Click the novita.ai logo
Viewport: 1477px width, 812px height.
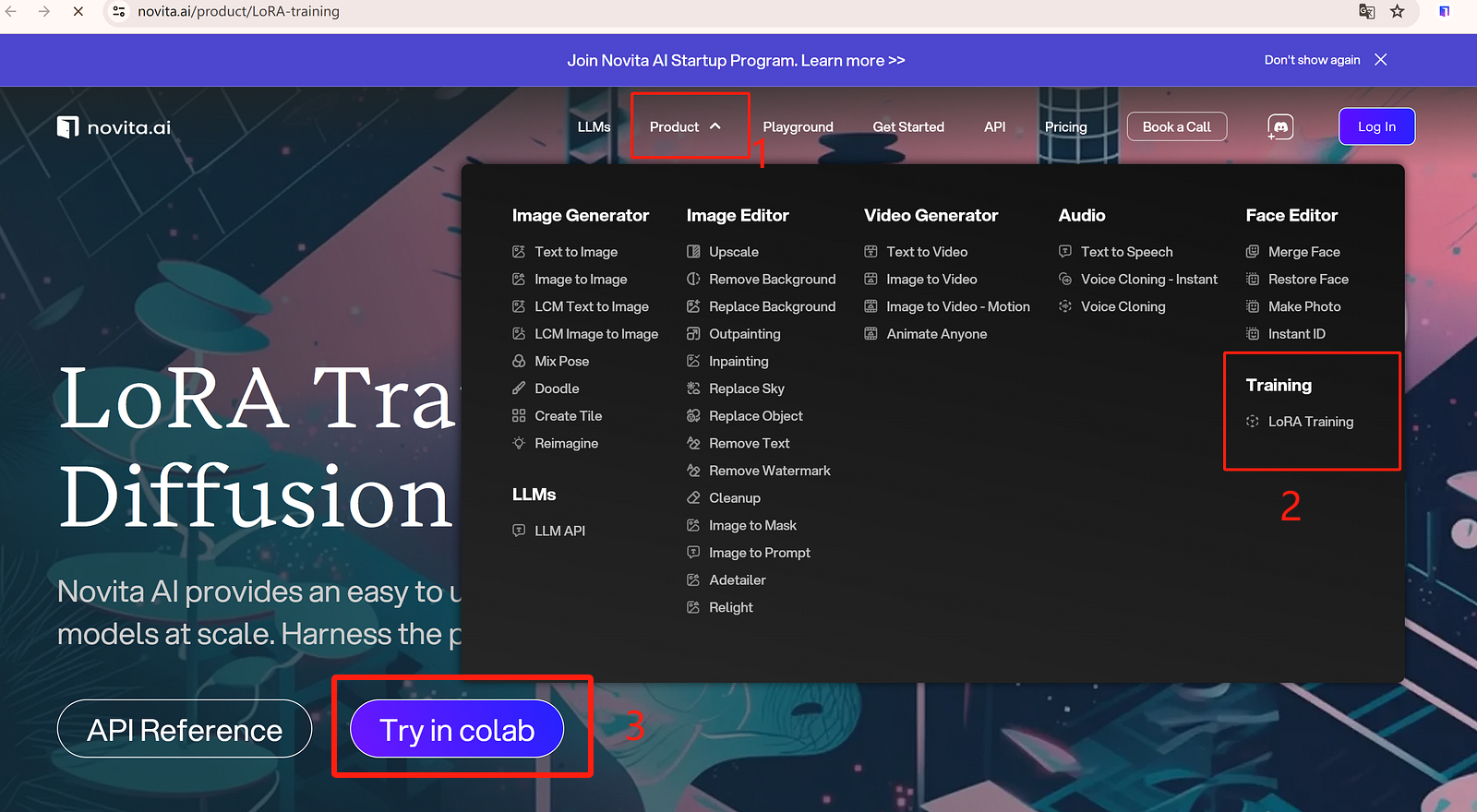coord(114,127)
